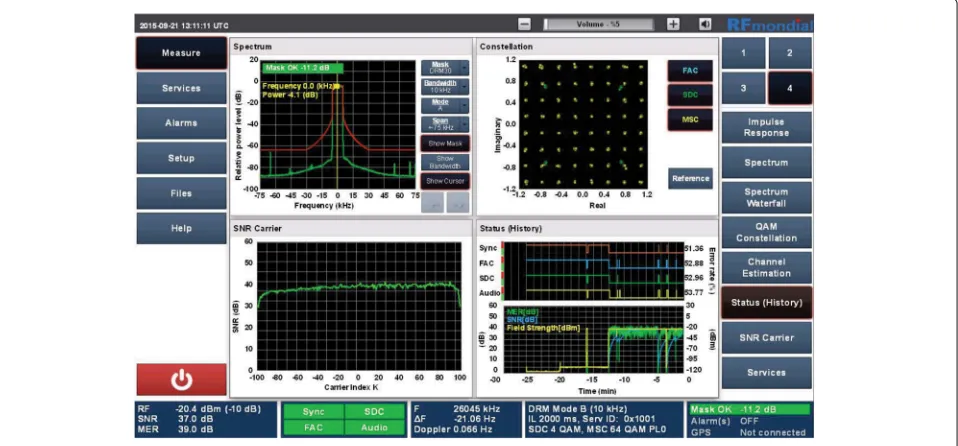Click the red power button

click(181, 379)
